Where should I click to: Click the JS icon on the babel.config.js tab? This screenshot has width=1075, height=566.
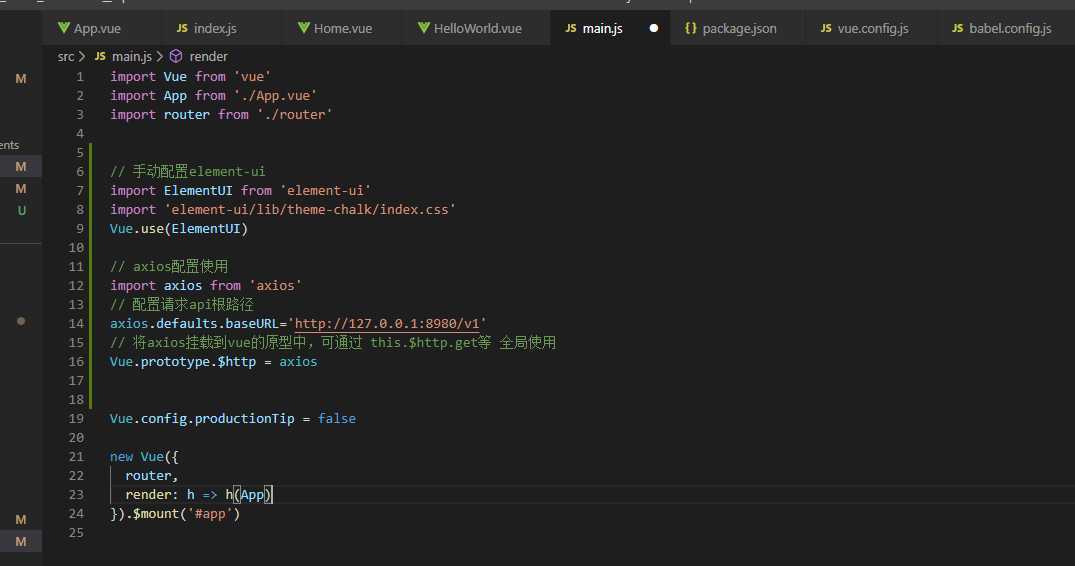click(x=958, y=28)
